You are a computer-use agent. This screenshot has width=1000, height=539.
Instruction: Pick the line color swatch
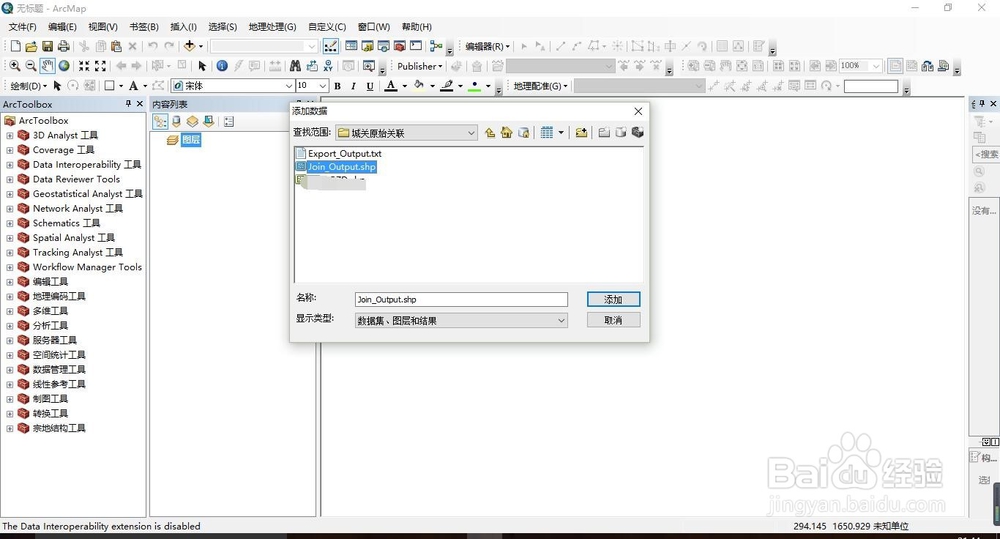click(x=447, y=85)
